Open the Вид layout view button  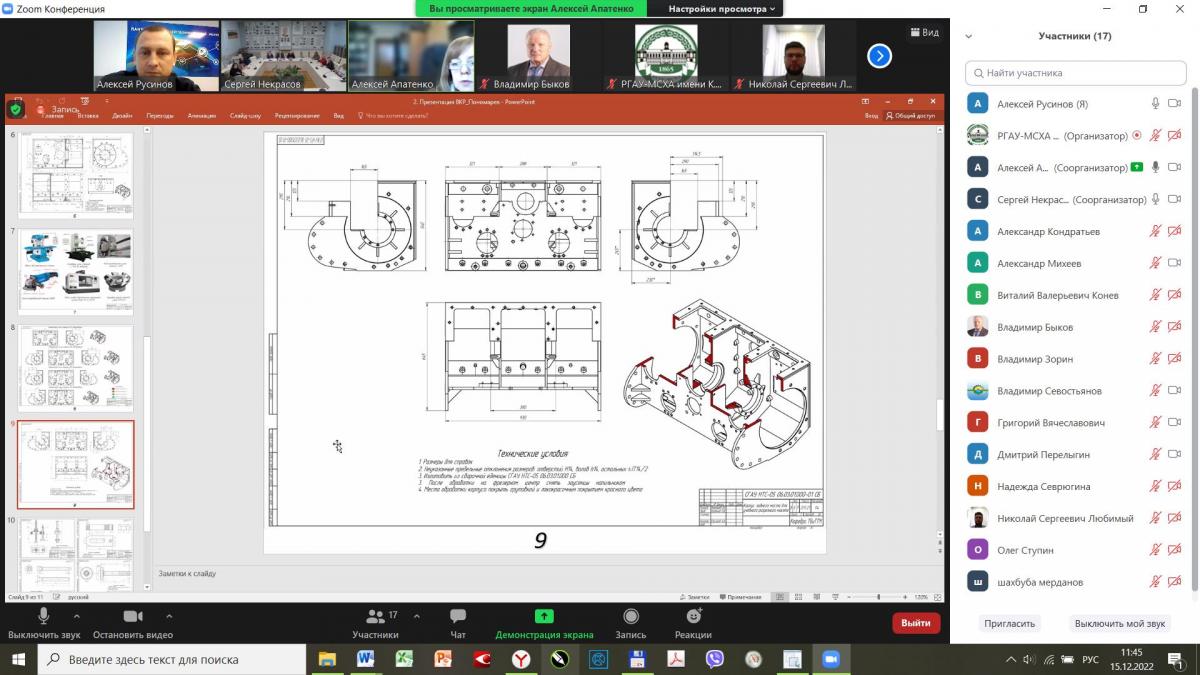point(924,33)
